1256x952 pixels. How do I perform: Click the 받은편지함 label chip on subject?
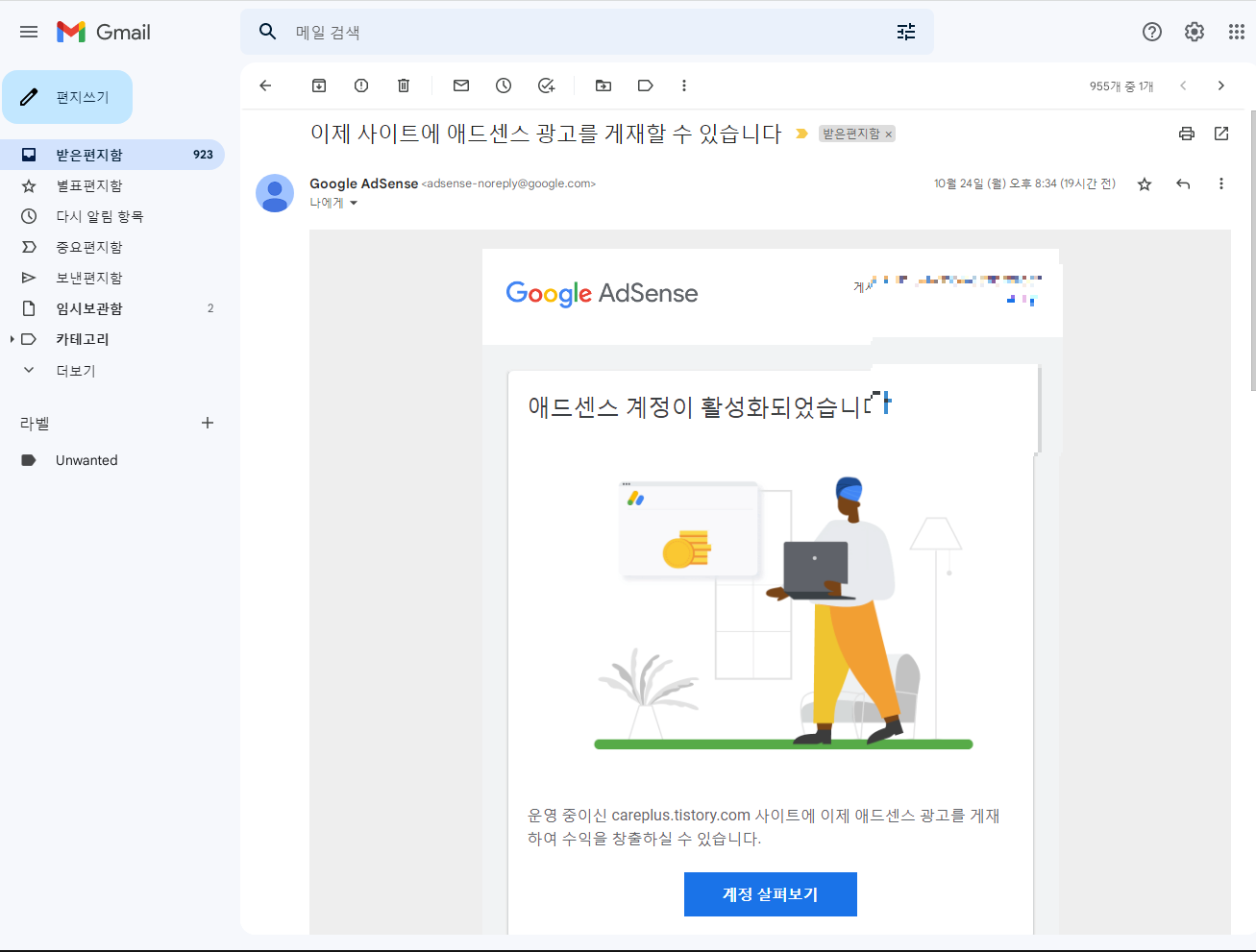tap(851, 134)
